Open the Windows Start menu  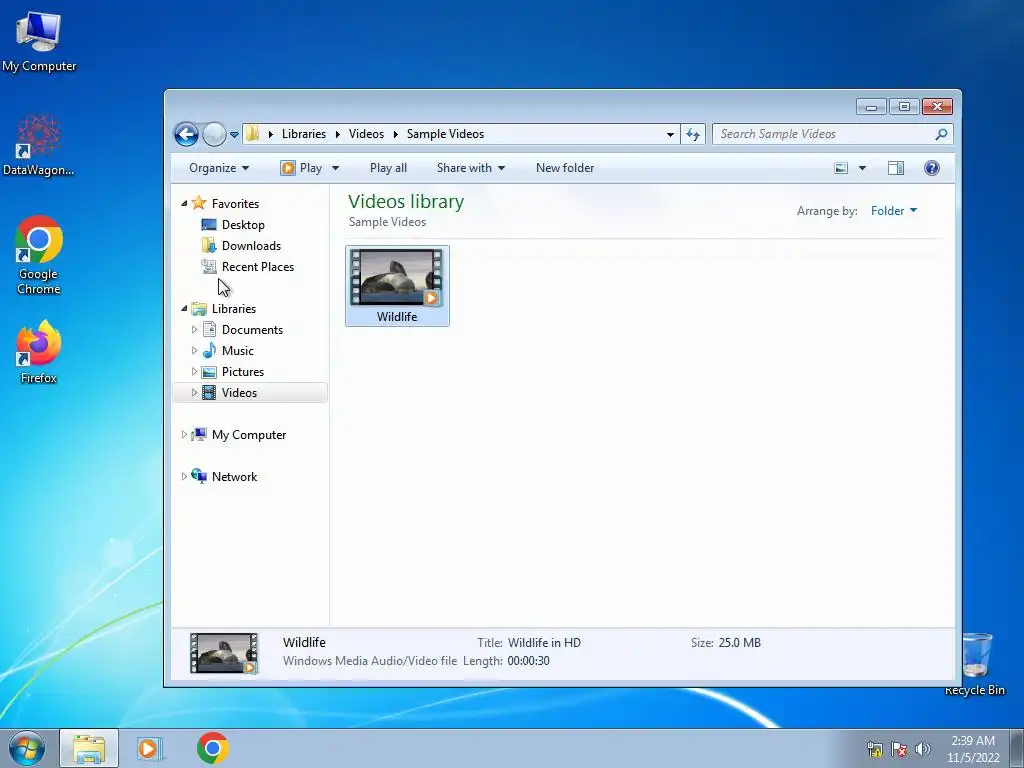tap(27, 748)
